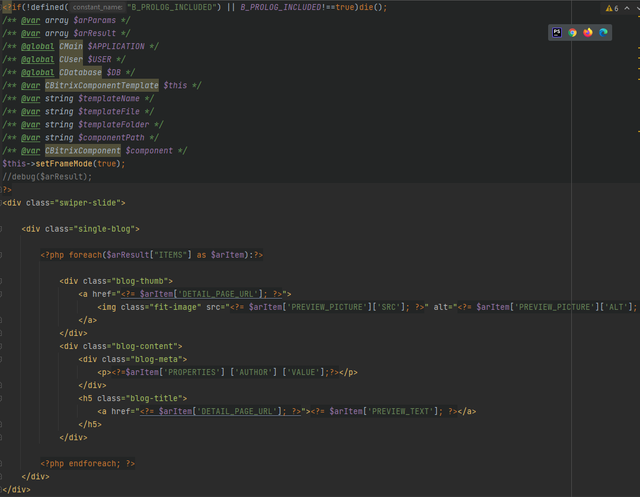Viewport: 640px width, 497px height.
Task: Click the @var tag before $arResult
Action: (31, 33)
